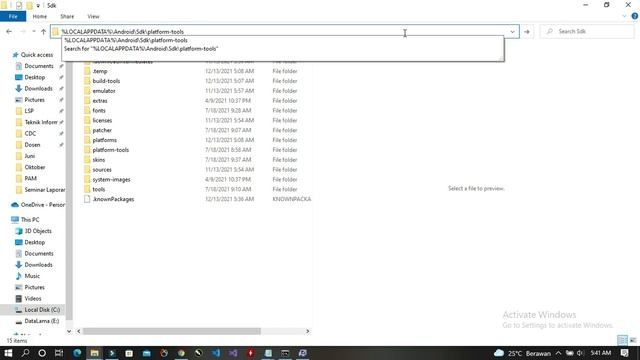This screenshot has height=360, width=640.
Task: Select Quick access in navigation pane
Action: click(37, 55)
